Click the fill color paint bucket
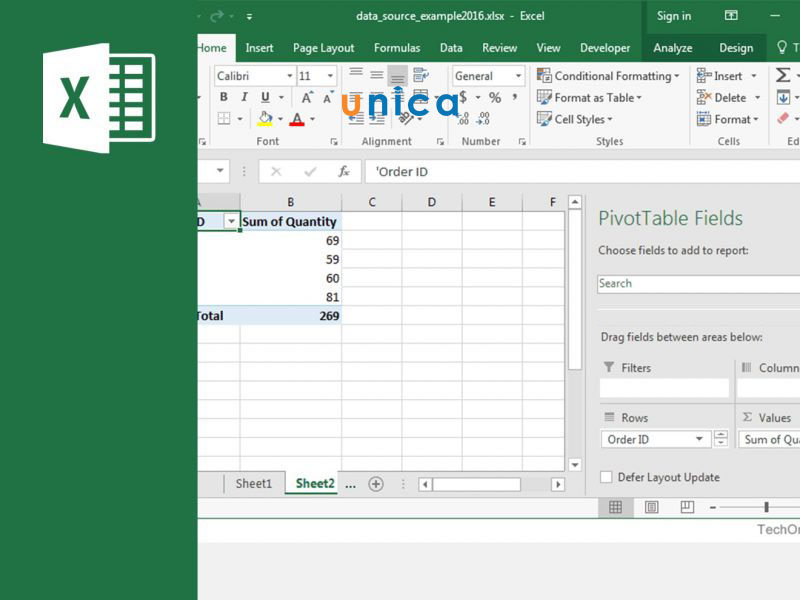Viewport: 800px width, 600px height. [264, 119]
